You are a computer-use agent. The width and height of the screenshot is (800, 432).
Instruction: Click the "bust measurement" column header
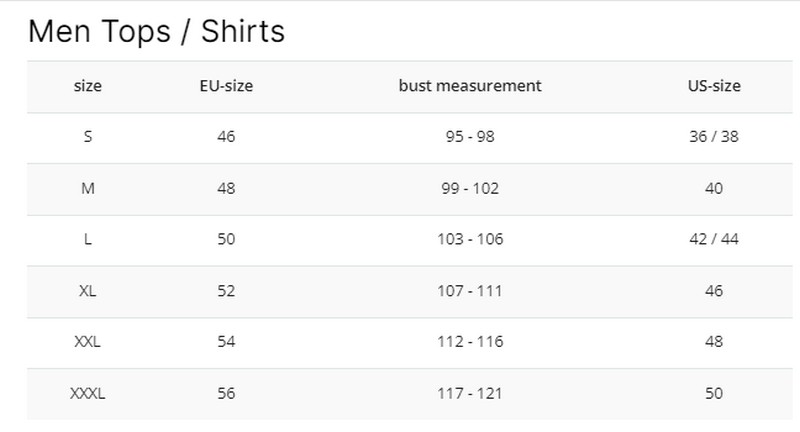(x=469, y=86)
